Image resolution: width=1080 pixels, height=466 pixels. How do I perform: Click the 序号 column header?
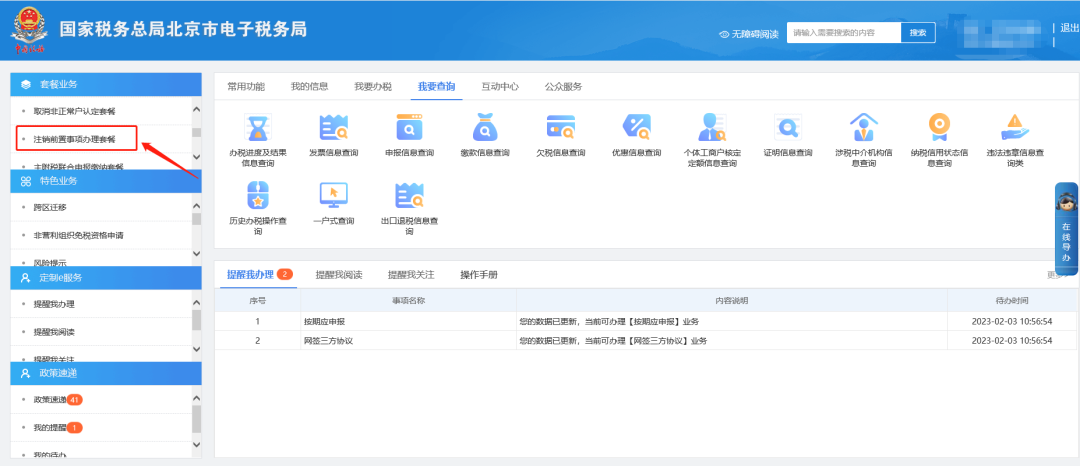[258, 301]
